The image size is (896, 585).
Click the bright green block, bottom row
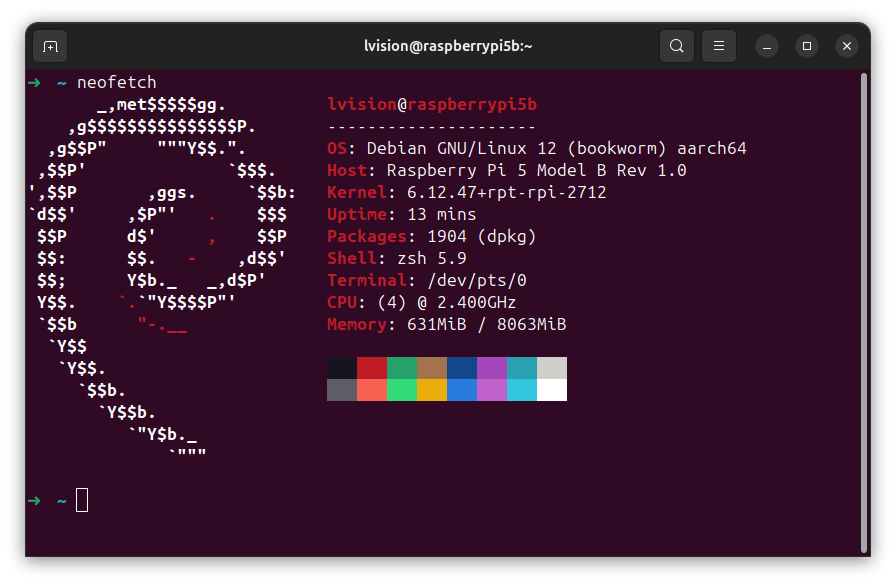click(x=402, y=390)
